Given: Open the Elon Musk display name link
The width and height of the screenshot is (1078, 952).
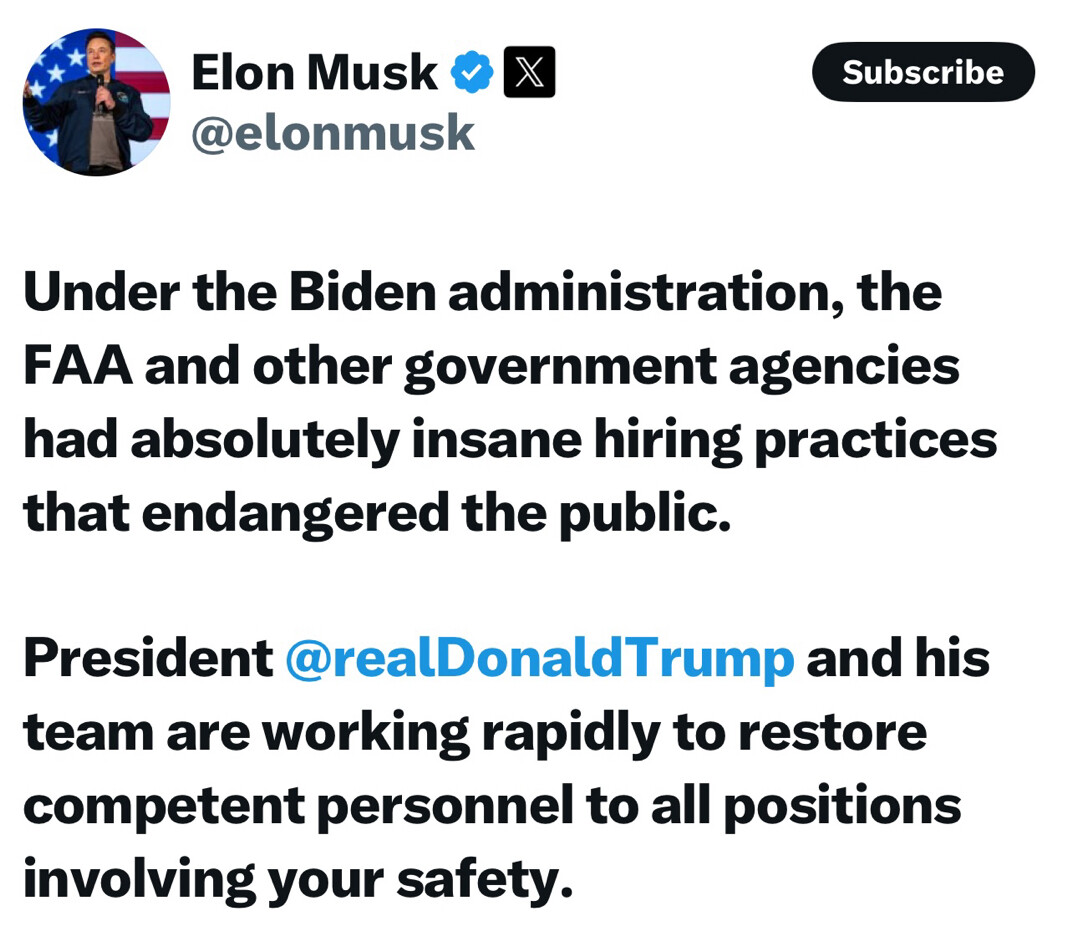Looking at the screenshot, I should (314, 72).
